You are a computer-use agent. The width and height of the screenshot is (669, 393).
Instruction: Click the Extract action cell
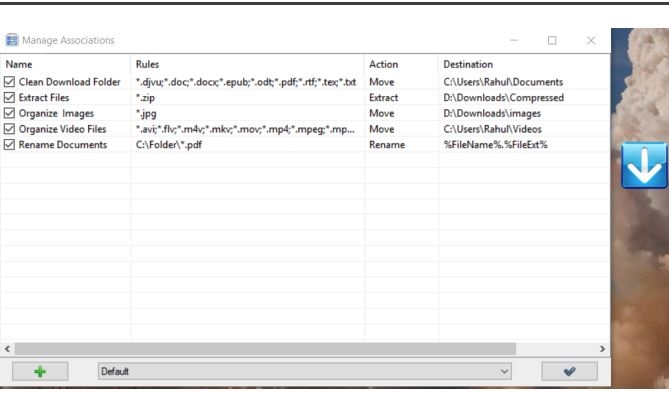[x=384, y=98]
